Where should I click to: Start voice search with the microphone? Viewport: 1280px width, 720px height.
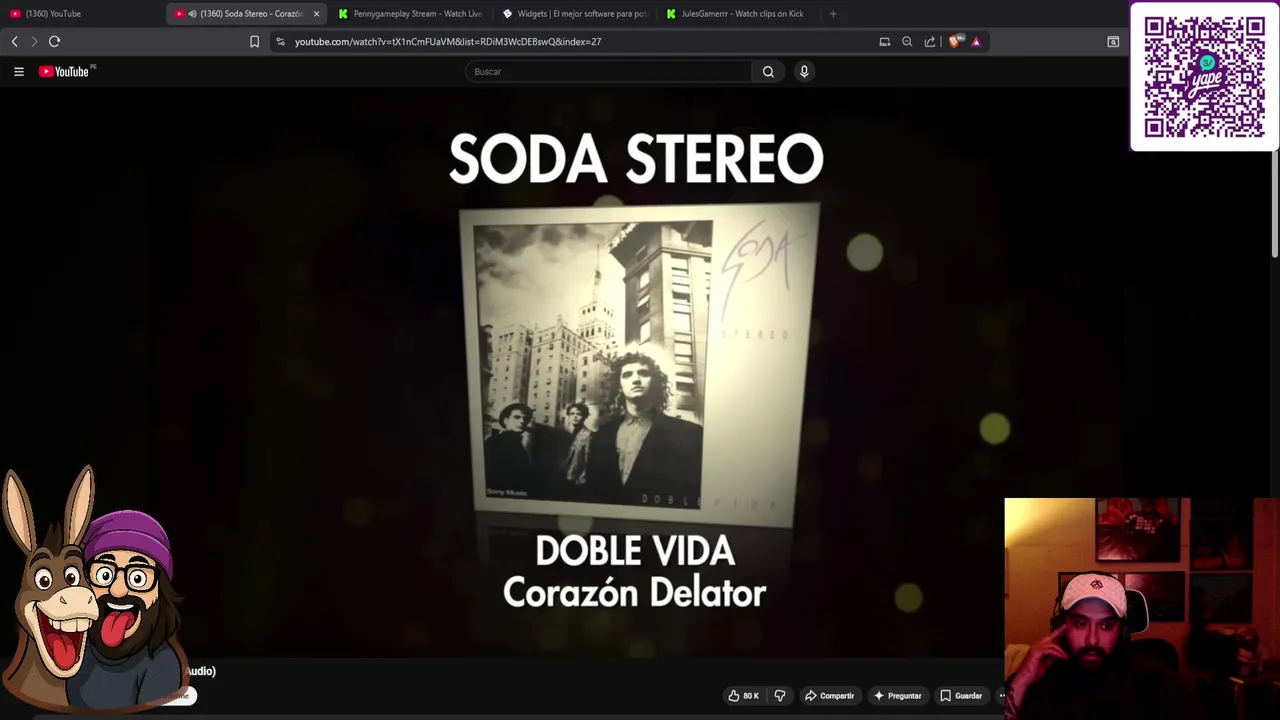(804, 71)
